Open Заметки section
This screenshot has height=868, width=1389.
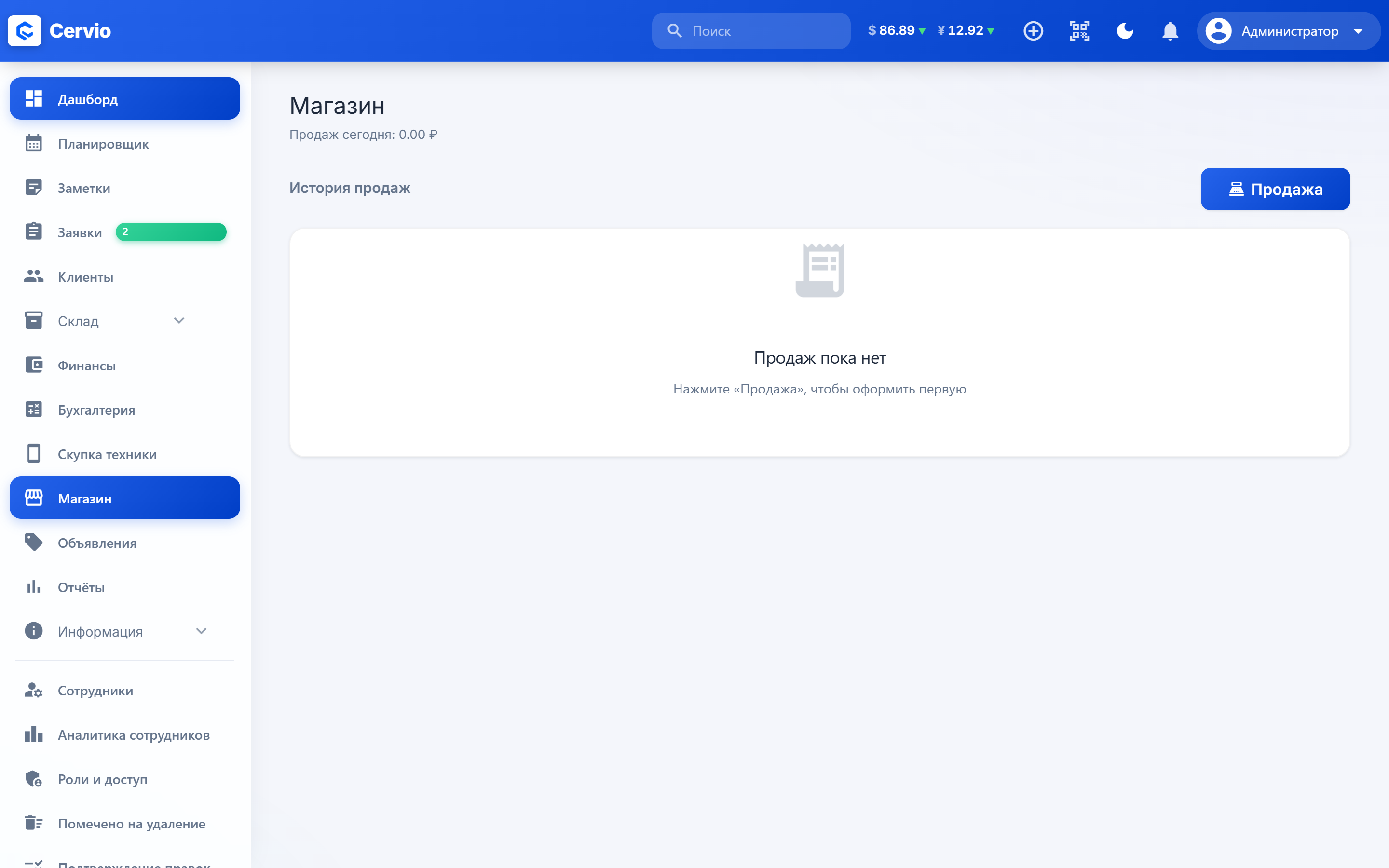(124, 187)
